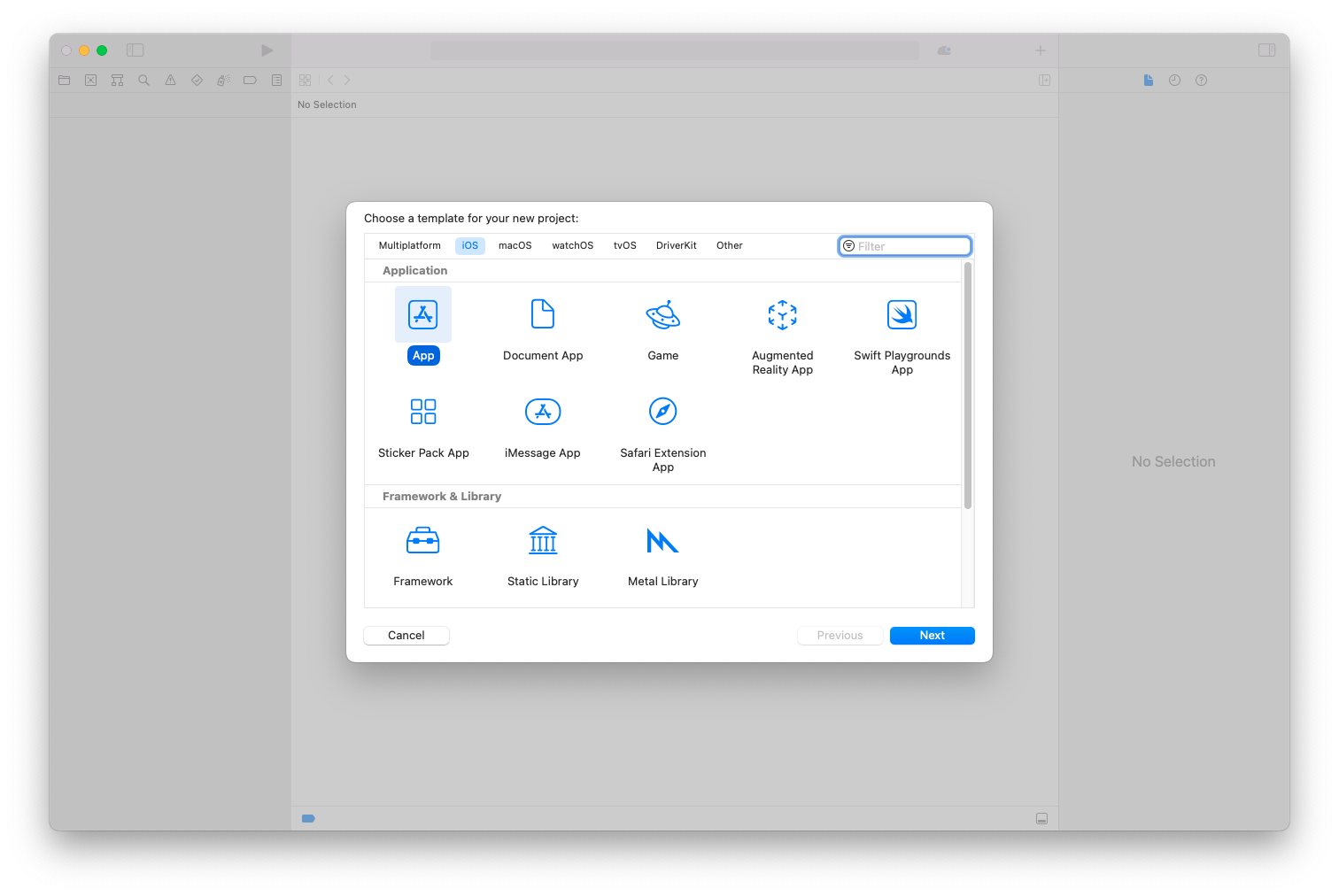Toggle the right inspector sidebar
1339x896 pixels.
click(1266, 50)
